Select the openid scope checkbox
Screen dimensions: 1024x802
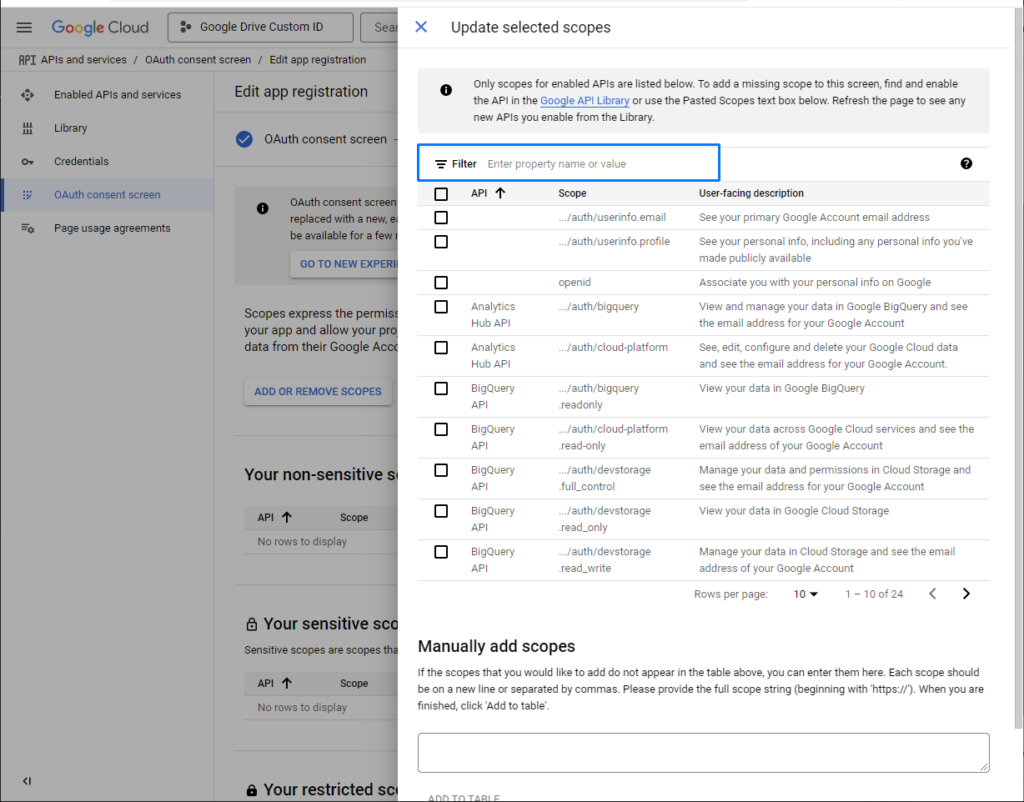click(x=441, y=283)
